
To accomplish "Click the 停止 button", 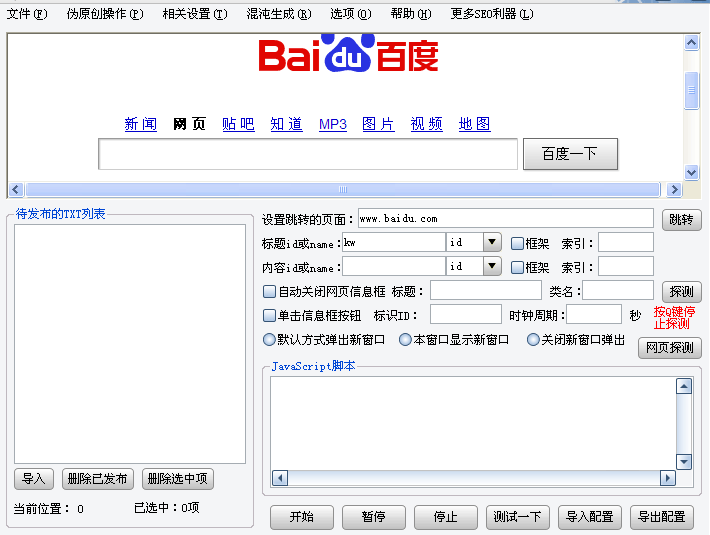I will coord(446,517).
